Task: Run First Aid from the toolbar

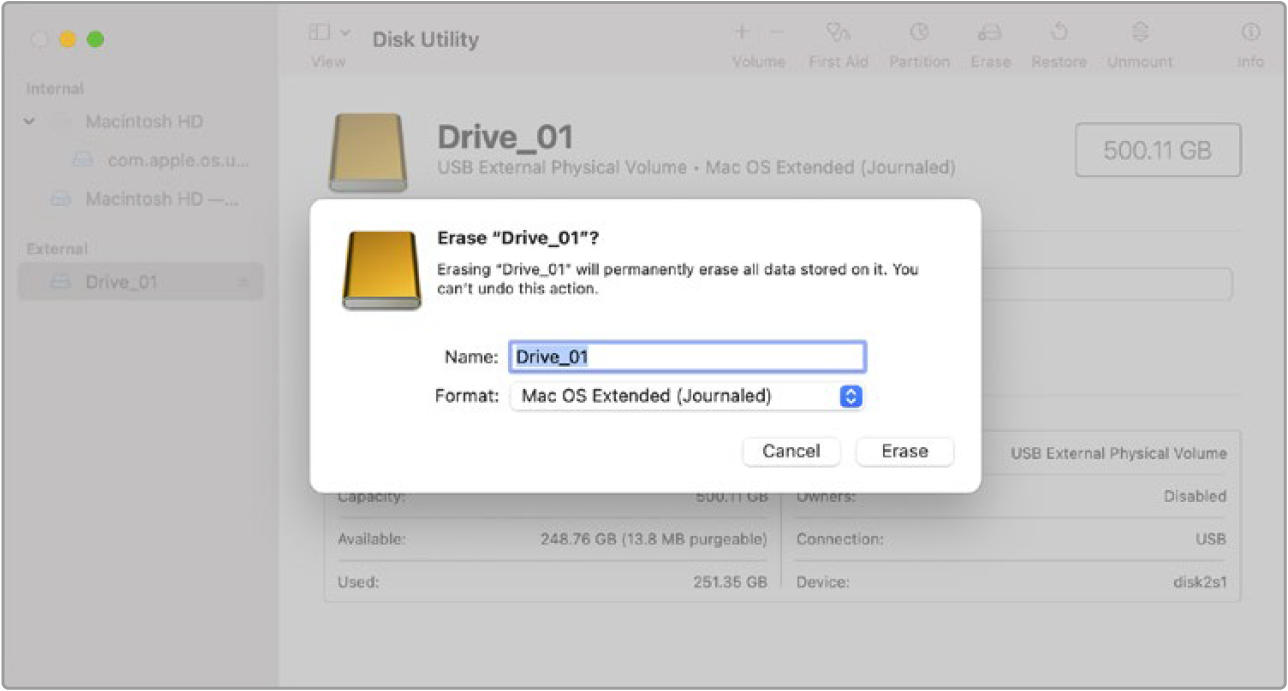Action: (838, 33)
